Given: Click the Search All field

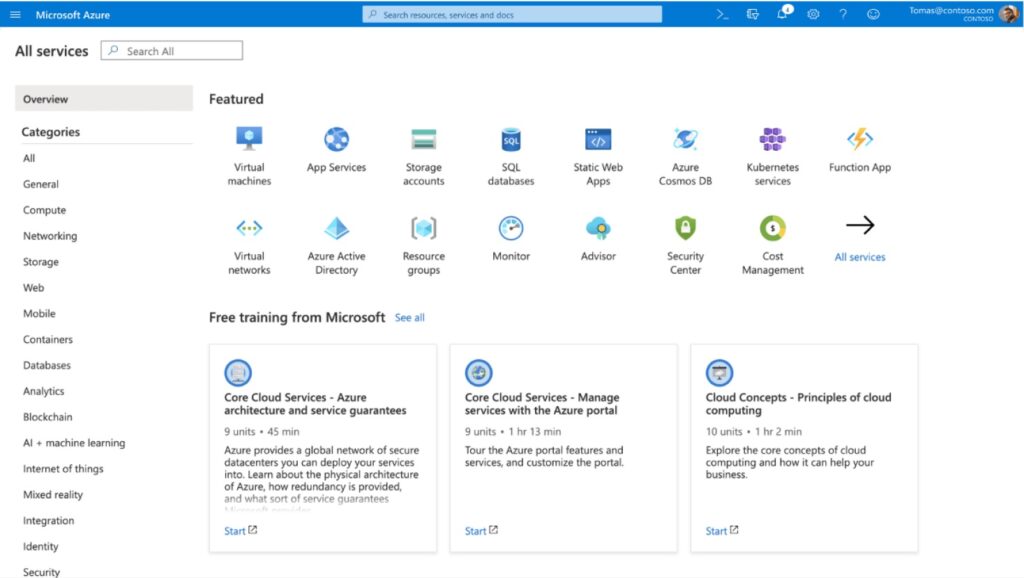Looking at the screenshot, I should point(172,50).
